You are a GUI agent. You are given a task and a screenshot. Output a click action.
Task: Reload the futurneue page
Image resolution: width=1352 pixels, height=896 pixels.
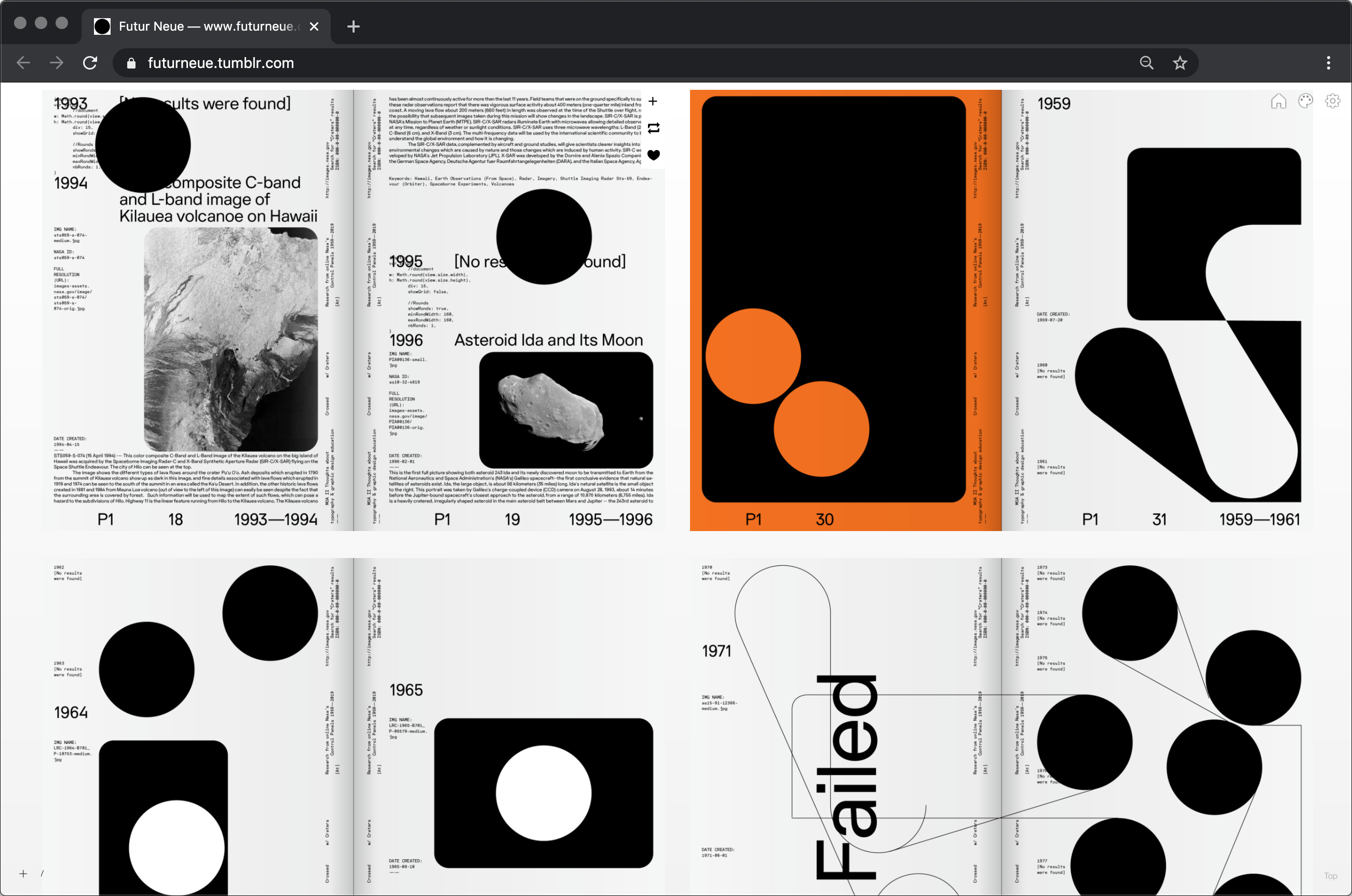[x=90, y=63]
